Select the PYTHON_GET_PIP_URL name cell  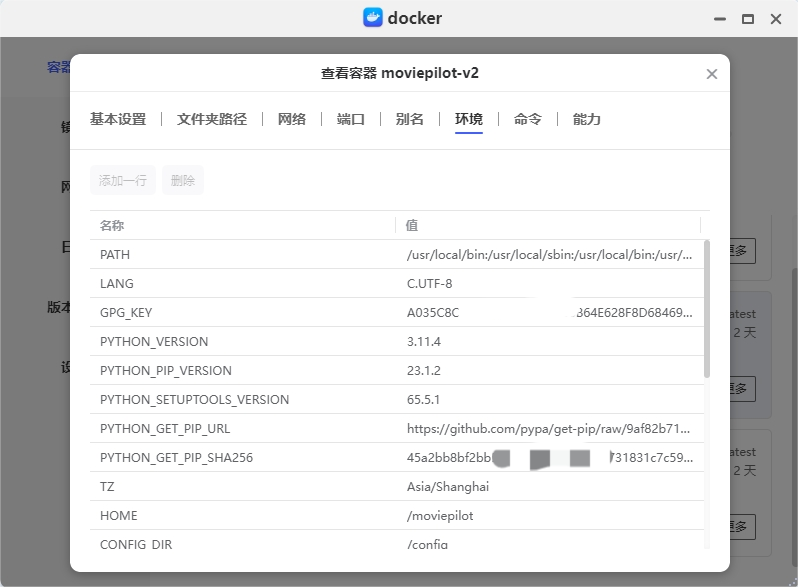165,429
